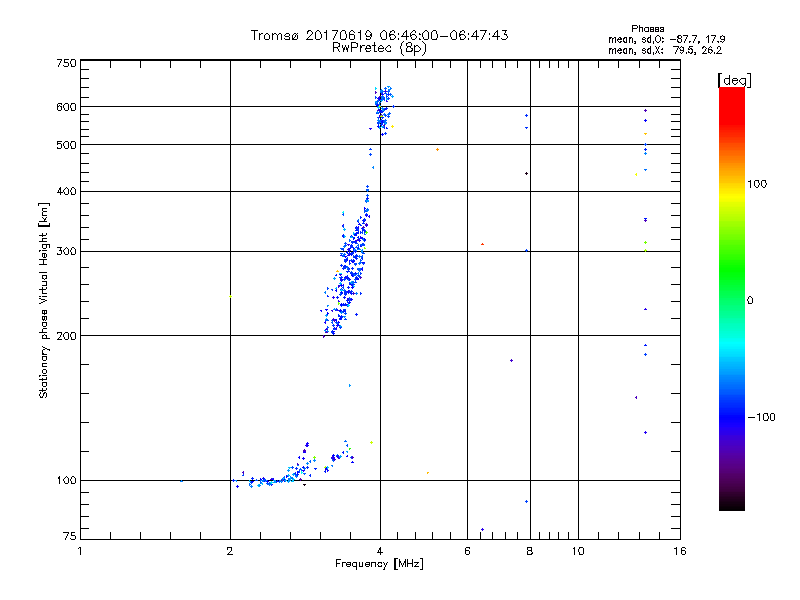Viewport: 800px width, 600px height.
Task: Click the height axis label "300"
Action: pyautogui.click(x=66, y=251)
